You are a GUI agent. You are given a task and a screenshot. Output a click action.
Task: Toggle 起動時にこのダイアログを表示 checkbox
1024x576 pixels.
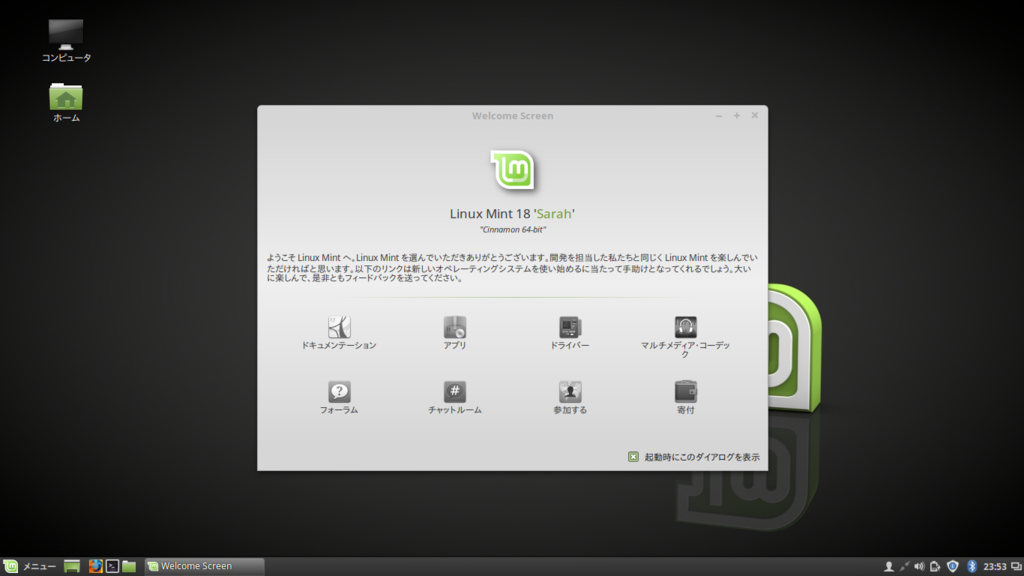coord(633,457)
